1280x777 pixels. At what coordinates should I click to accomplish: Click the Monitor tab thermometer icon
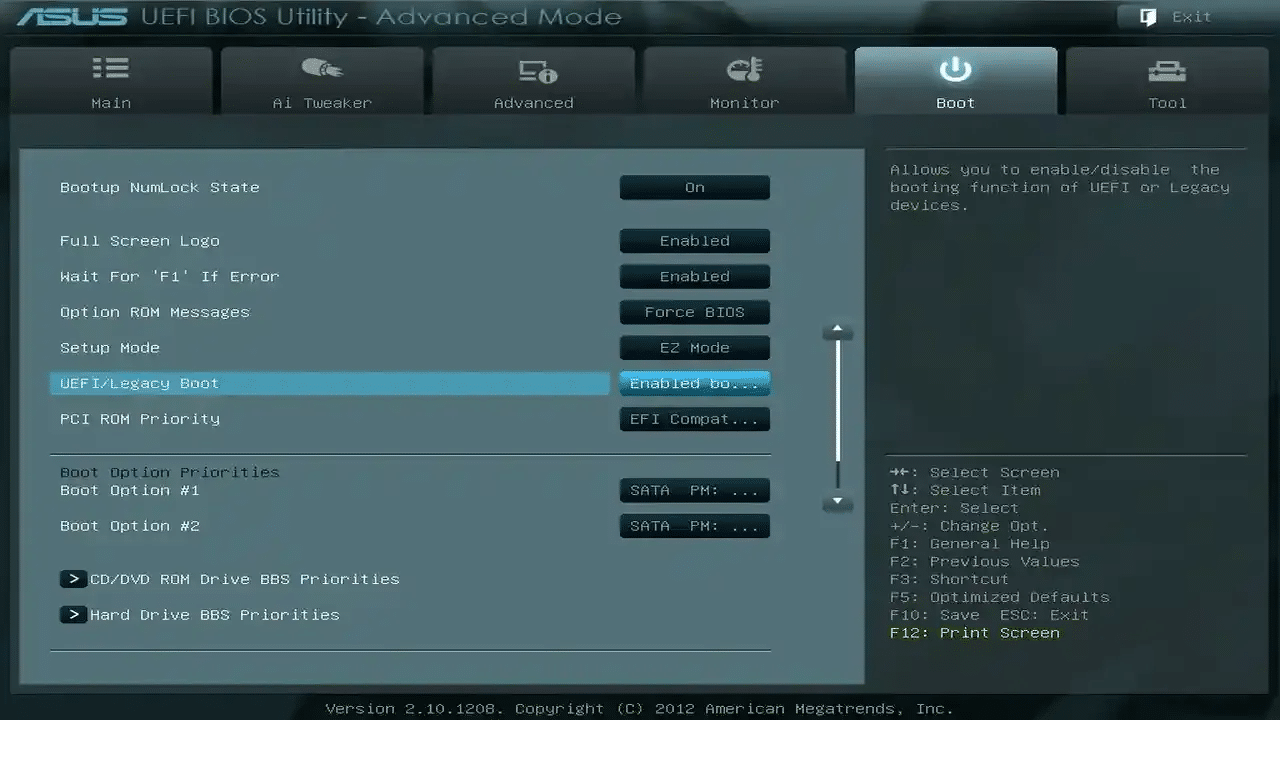[744, 69]
